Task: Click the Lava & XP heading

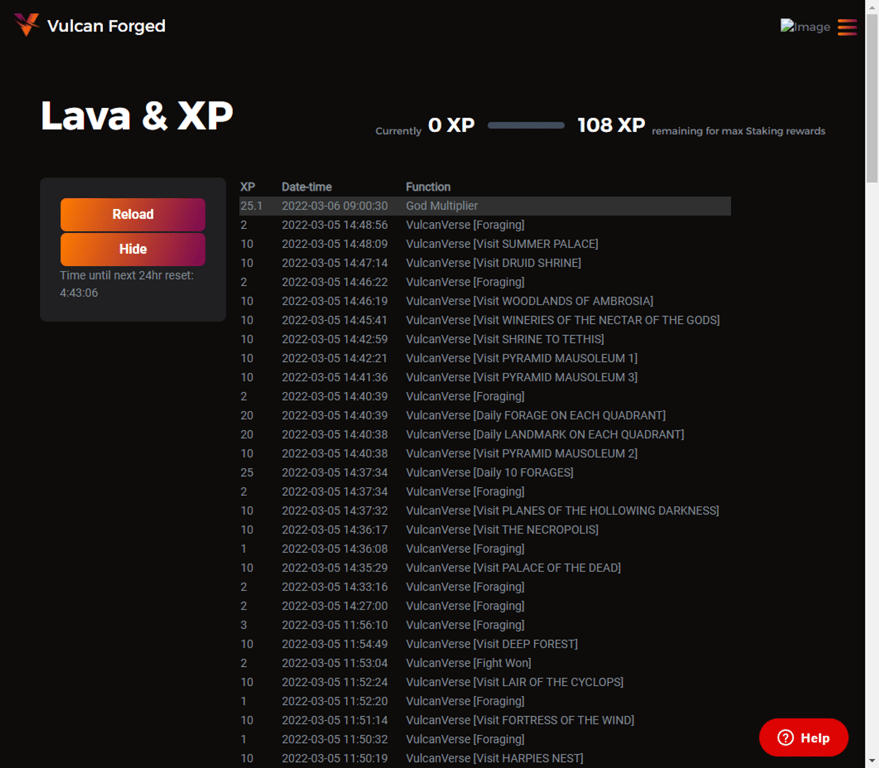Action: pos(137,116)
